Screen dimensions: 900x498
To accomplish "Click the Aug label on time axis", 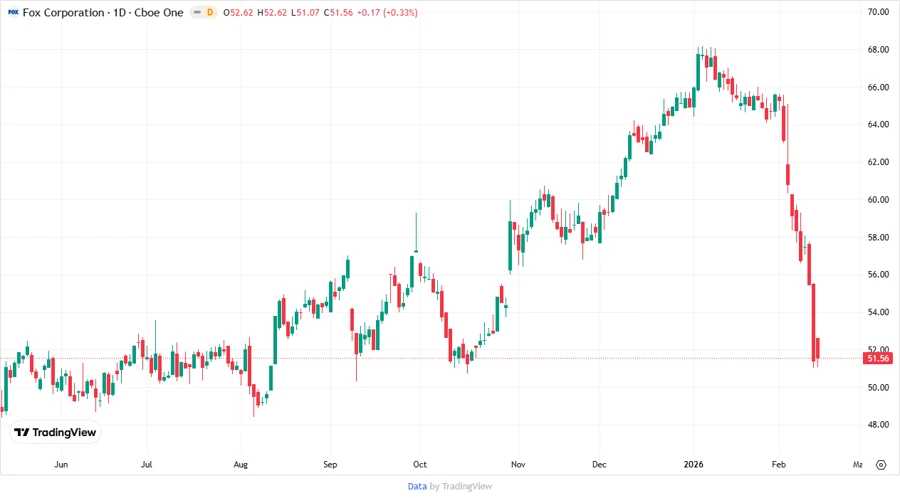I will pos(240,465).
